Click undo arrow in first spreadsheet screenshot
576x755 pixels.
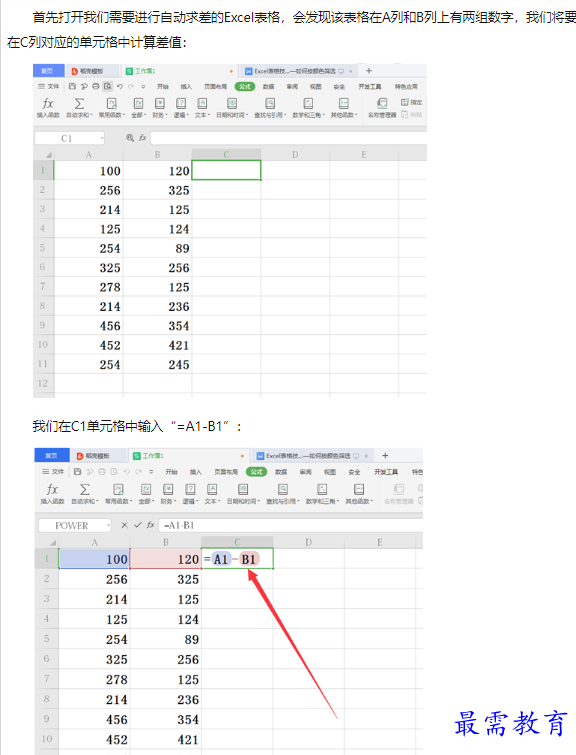119,86
